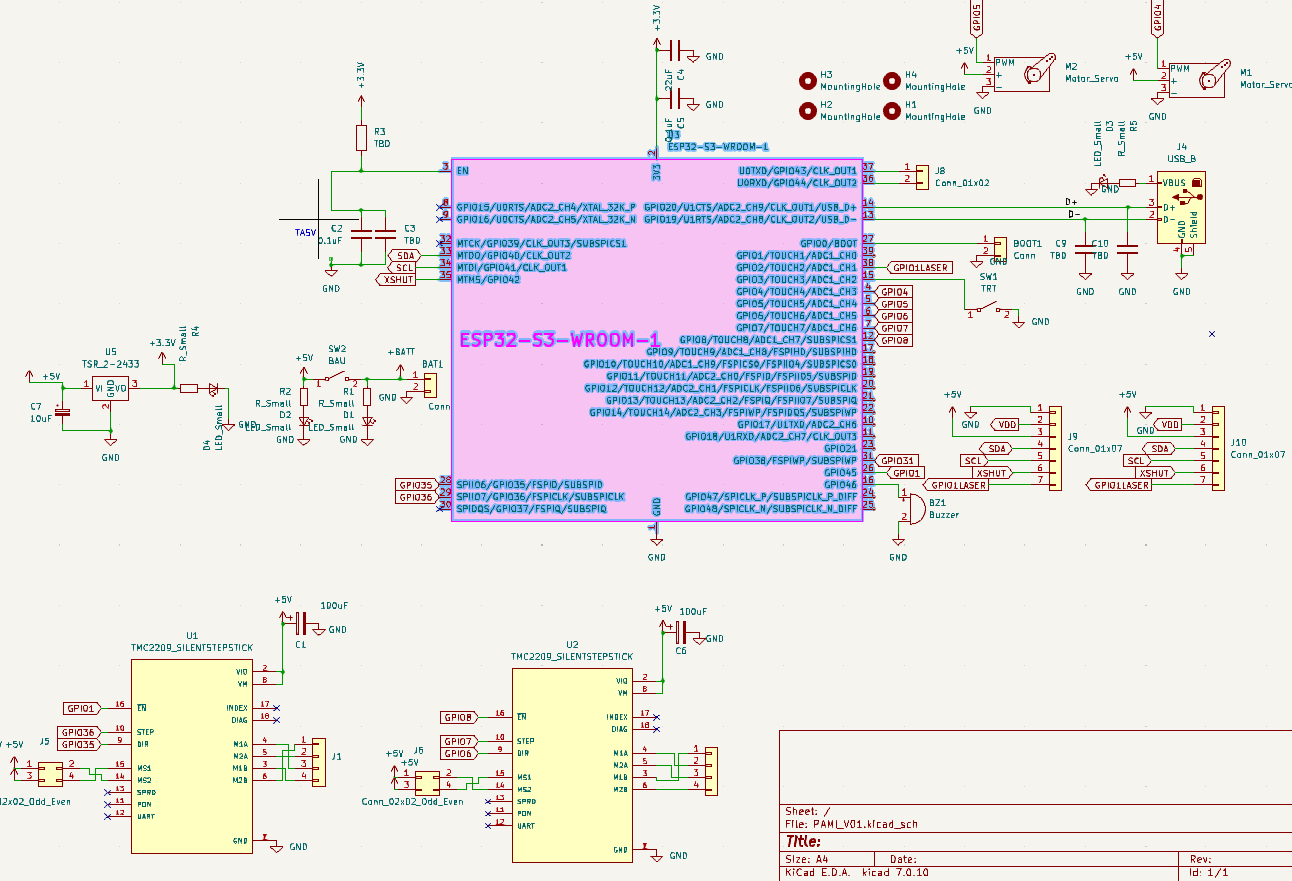The image size is (1292, 881).
Task: Click the H3 MountingHole symbol
Action: 808,80
